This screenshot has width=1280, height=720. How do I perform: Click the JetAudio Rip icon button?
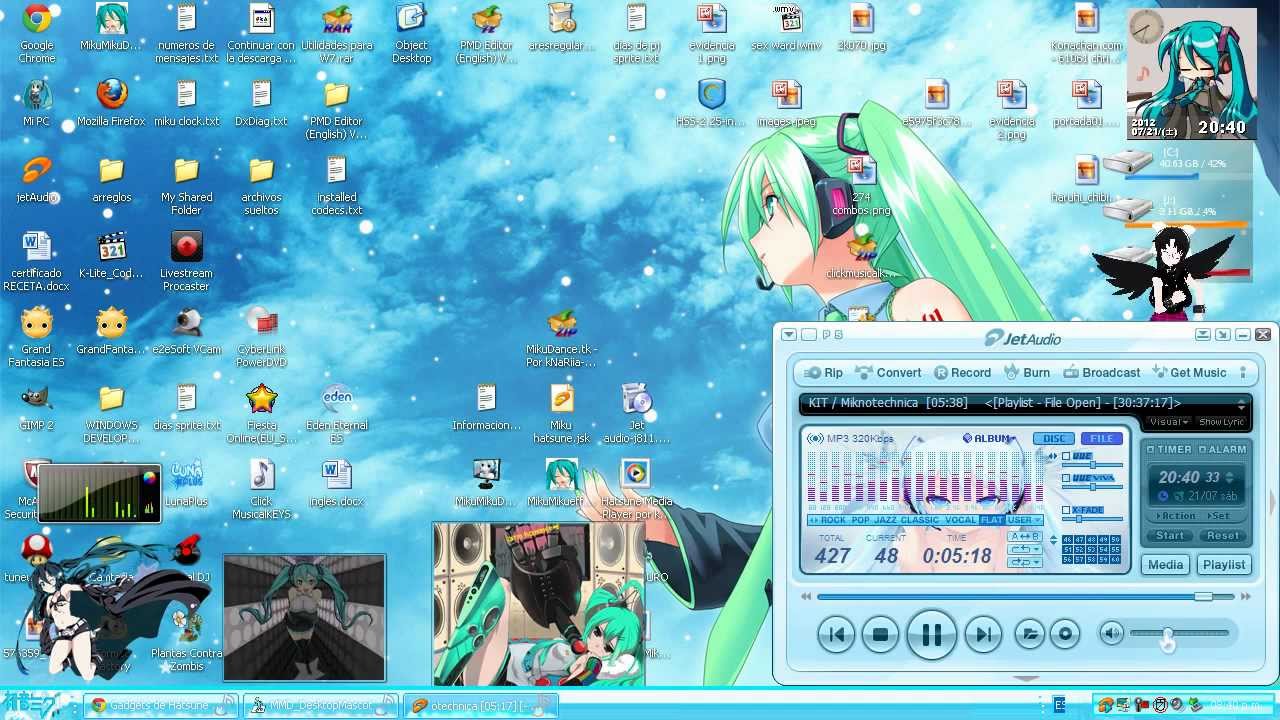(822, 372)
